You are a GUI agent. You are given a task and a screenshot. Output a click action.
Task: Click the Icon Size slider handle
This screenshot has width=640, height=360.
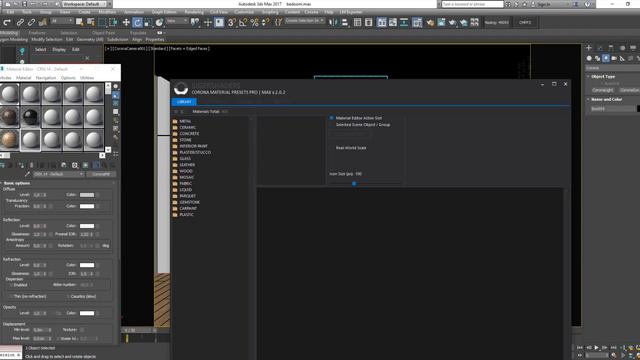[354, 184]
